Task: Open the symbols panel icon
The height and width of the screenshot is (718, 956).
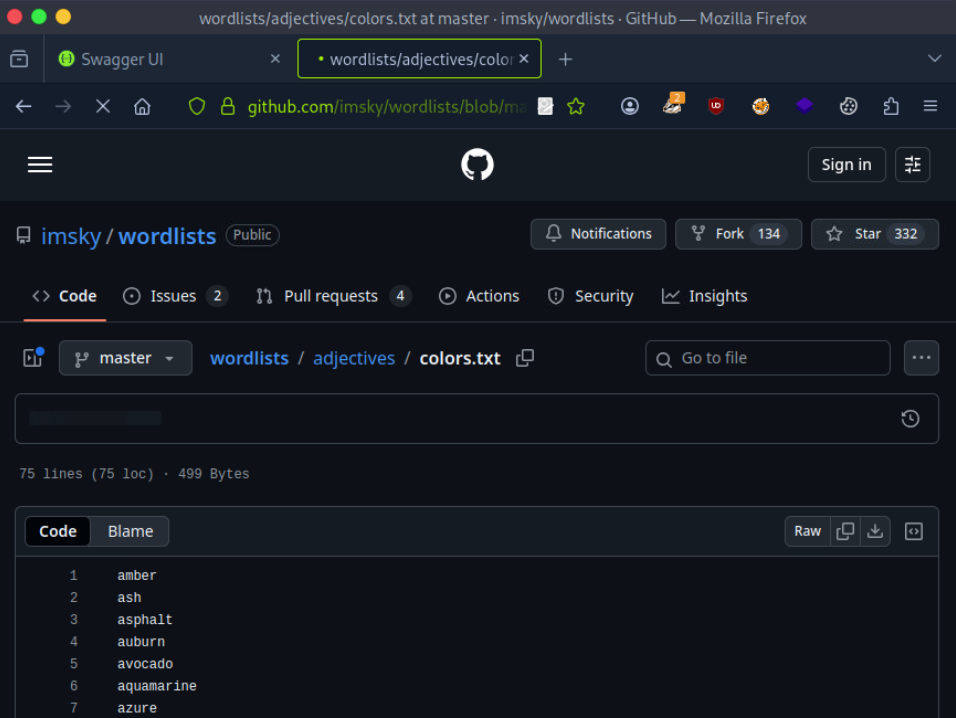Action: (913, 531)
